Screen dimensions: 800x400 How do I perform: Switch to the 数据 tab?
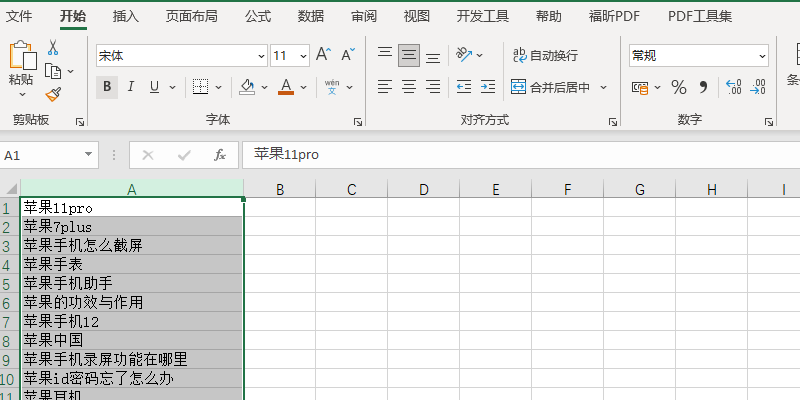[311, 16]
